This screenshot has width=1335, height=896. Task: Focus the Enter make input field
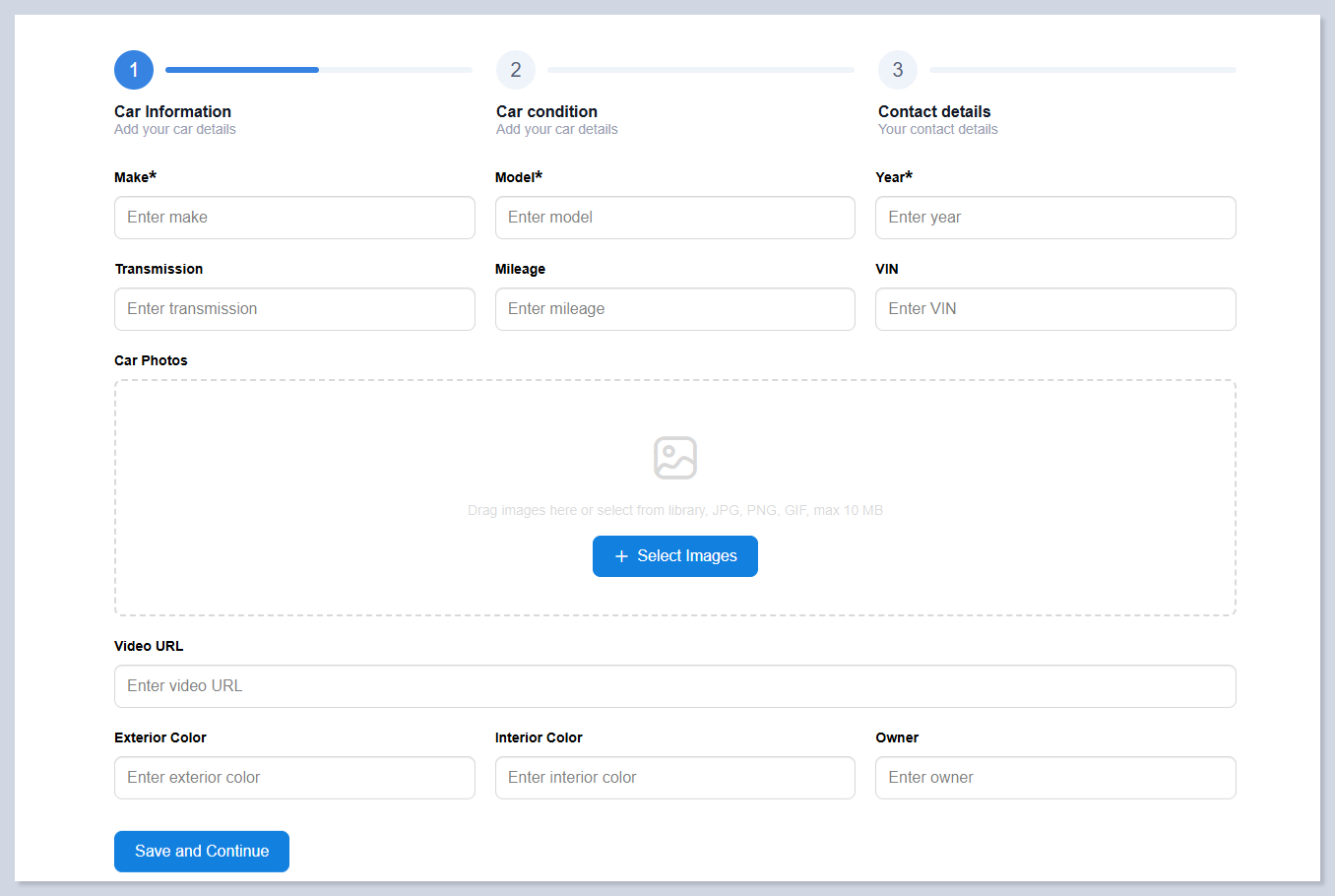(x=294, y=218)
